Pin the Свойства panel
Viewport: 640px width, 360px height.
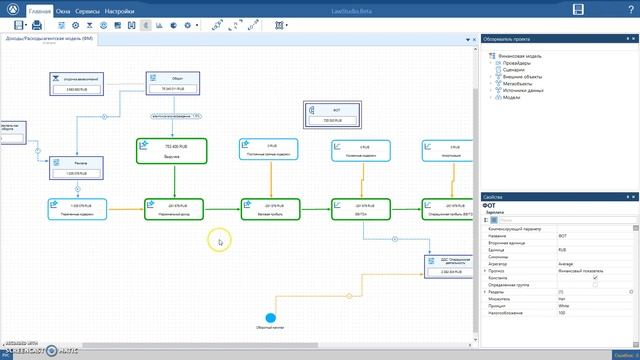[x=628, y=197]
